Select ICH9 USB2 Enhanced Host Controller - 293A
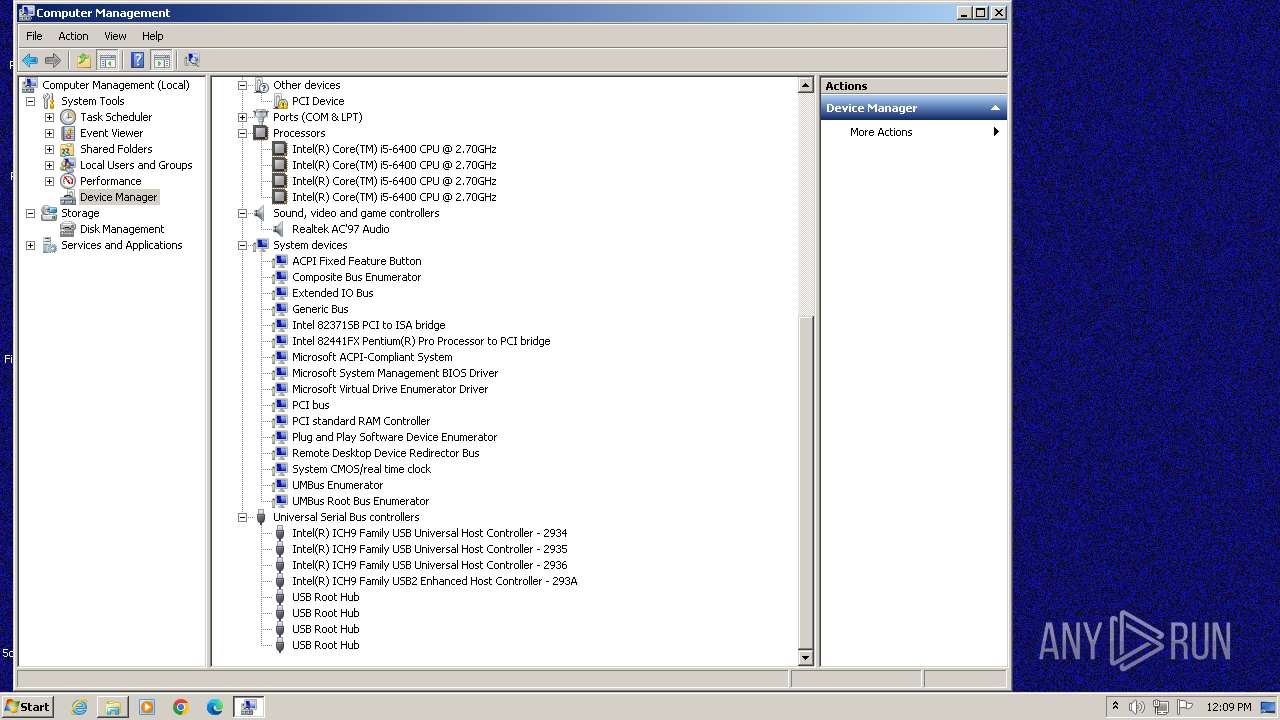Screen dimensions: 1280x720 pos(435,581)
